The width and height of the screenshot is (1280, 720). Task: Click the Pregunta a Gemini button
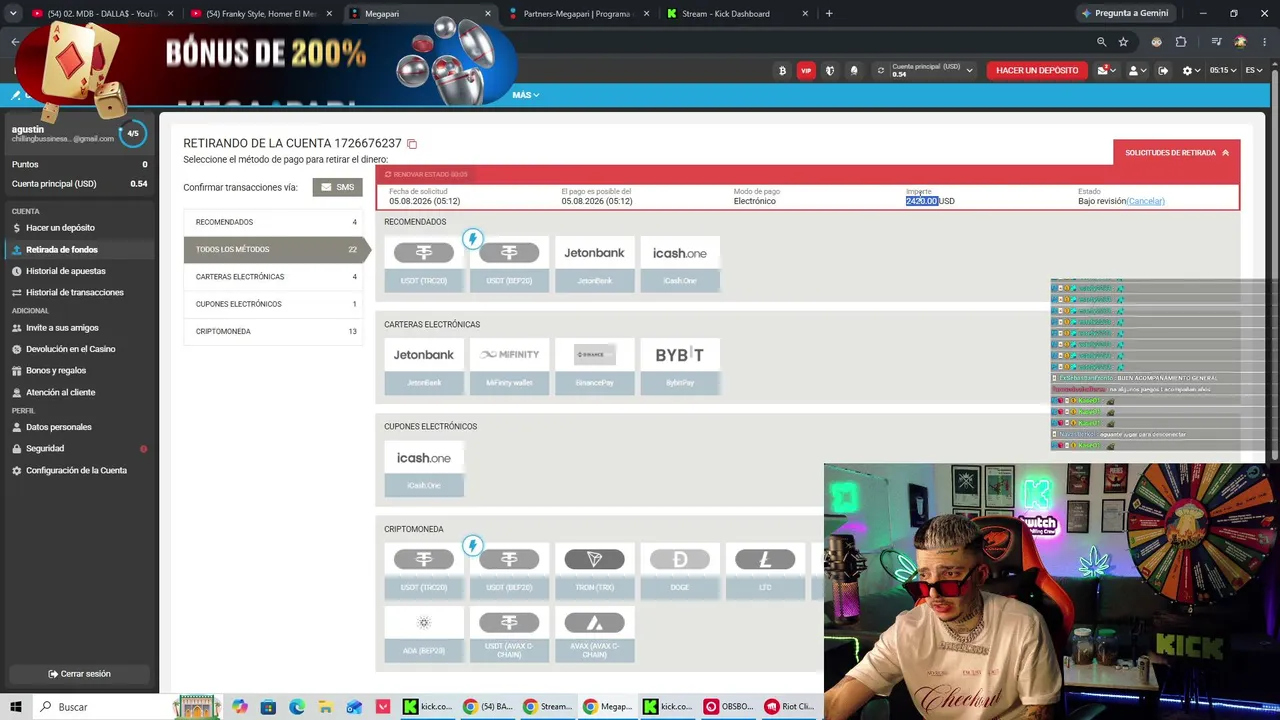tap(1124, 14)
